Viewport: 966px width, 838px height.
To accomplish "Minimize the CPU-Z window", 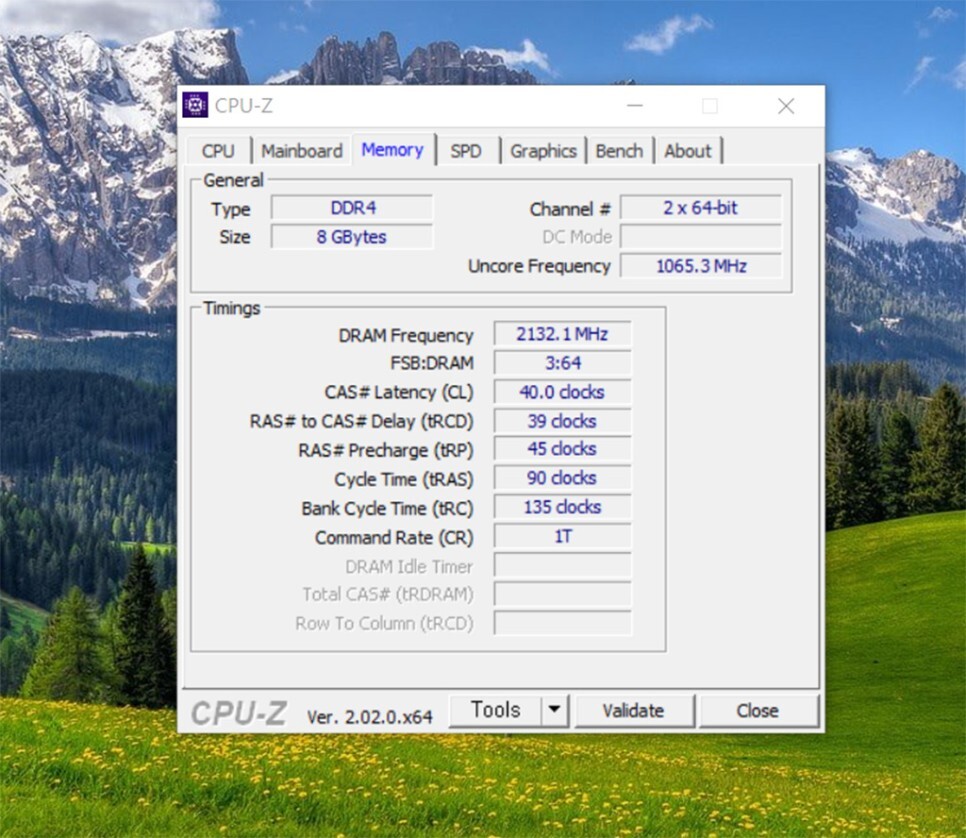I will [x=635, y=106].
